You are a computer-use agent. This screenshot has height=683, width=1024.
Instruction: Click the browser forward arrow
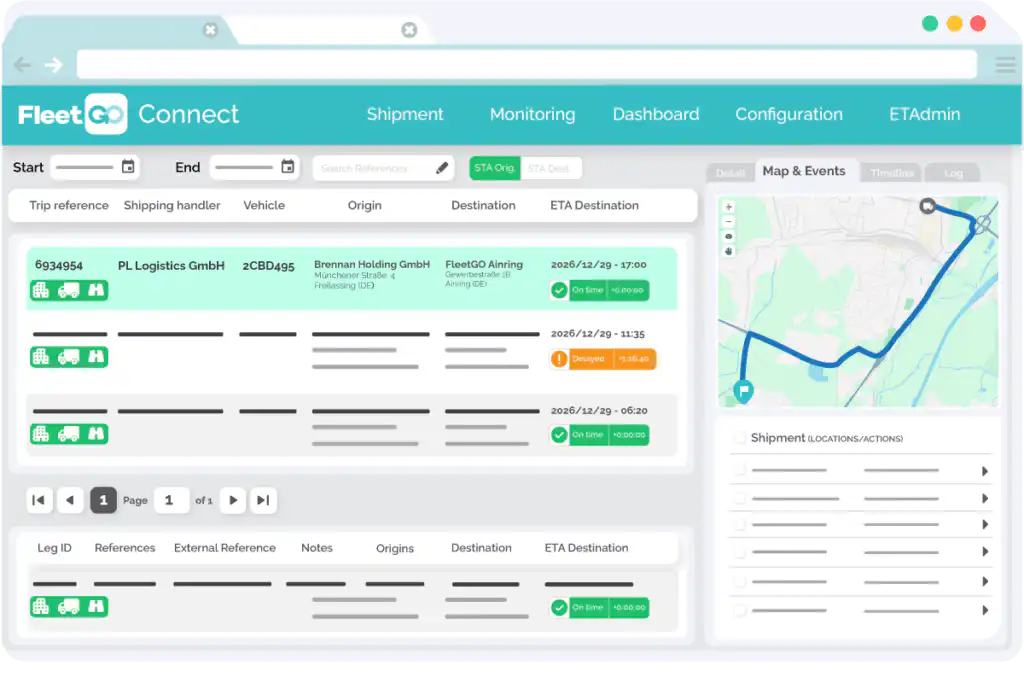(x=54, y=65)
